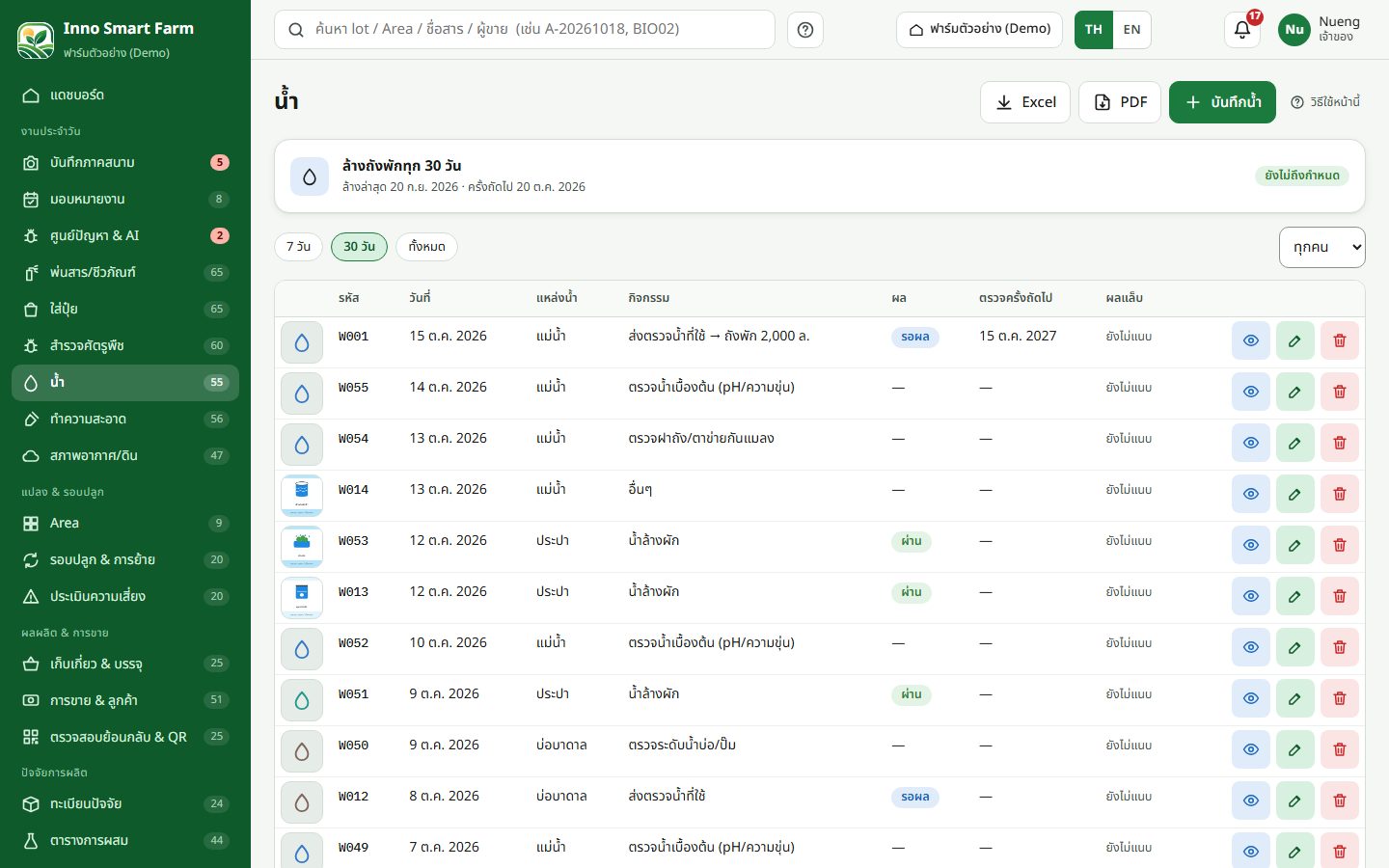Screen dimensions: 1389x868
Task: Open การขาย & ลูกค้า in the sidebar
Action: pos(125,701)
